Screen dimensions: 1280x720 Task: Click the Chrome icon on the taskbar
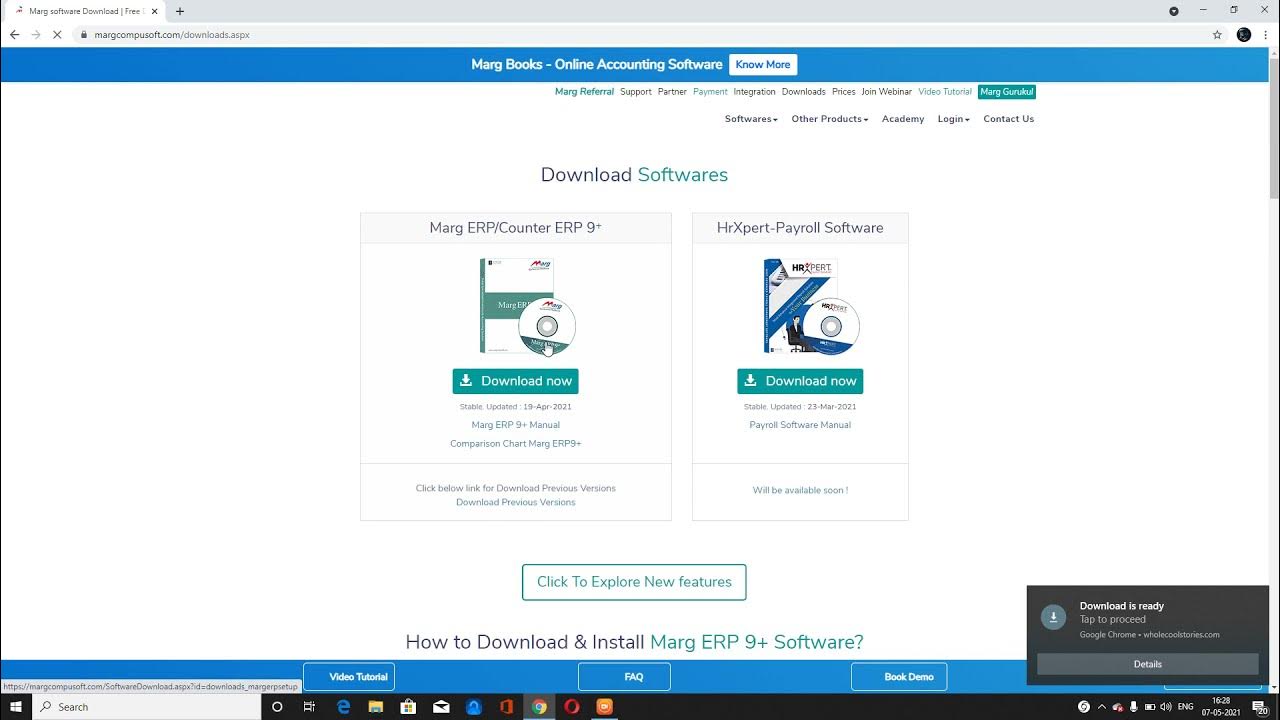click(x=539, y=707)
